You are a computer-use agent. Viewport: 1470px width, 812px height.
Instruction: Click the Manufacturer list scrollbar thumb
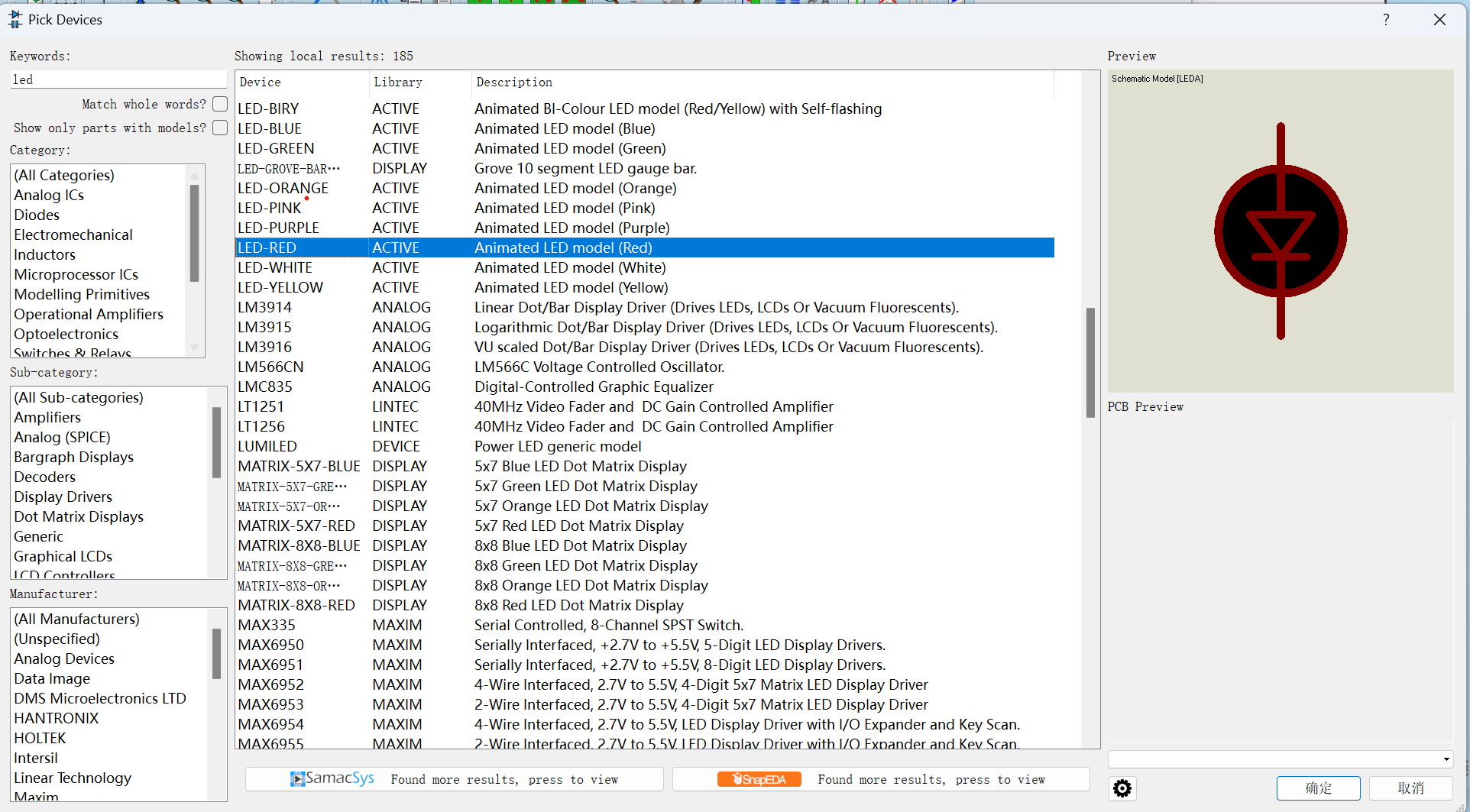pos(216,653)
